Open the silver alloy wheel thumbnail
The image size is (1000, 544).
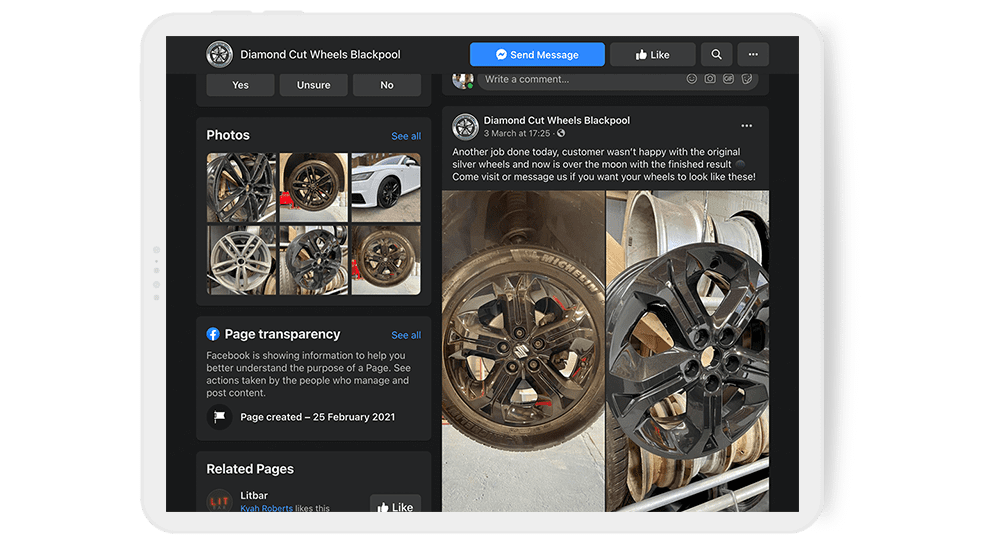tap(242, 260)
